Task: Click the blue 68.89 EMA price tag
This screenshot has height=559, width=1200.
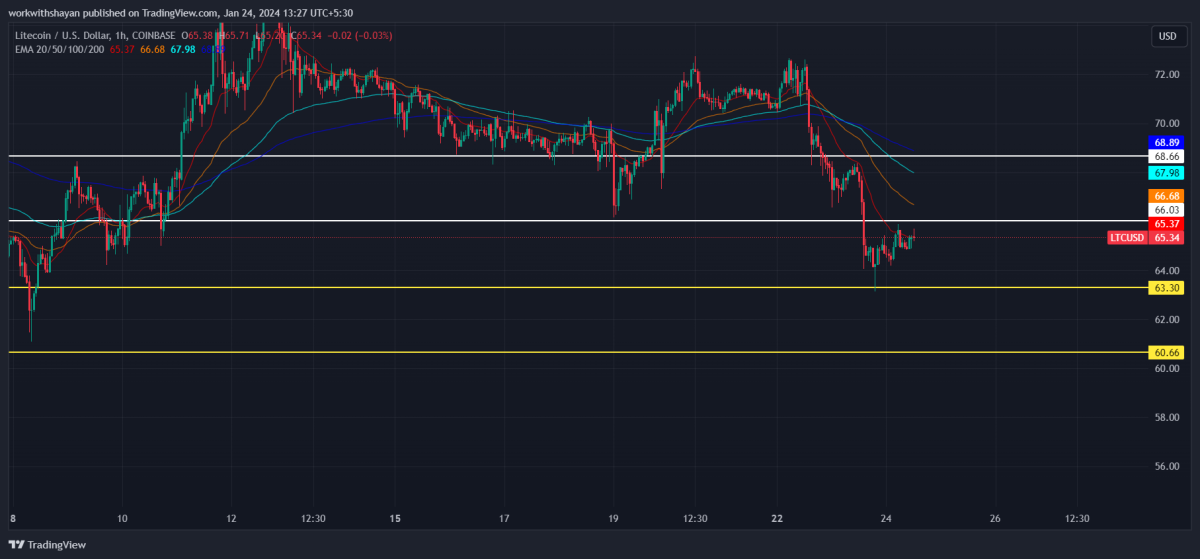Action: pos(1167,143)
